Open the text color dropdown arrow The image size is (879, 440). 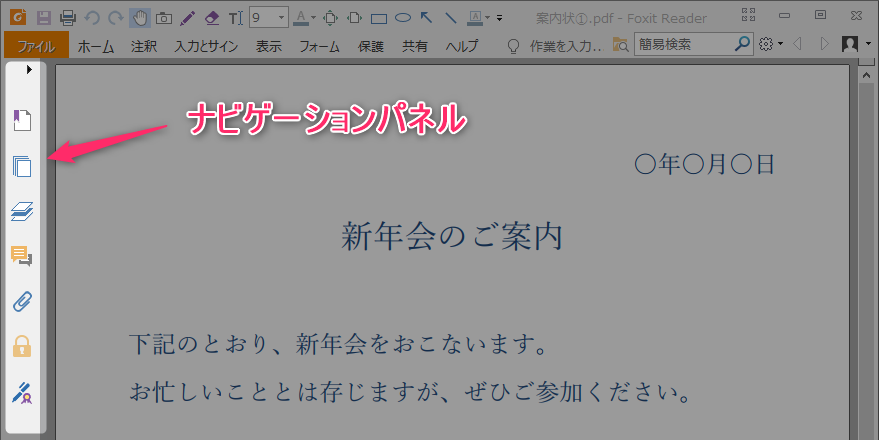(x=313, y=17)
